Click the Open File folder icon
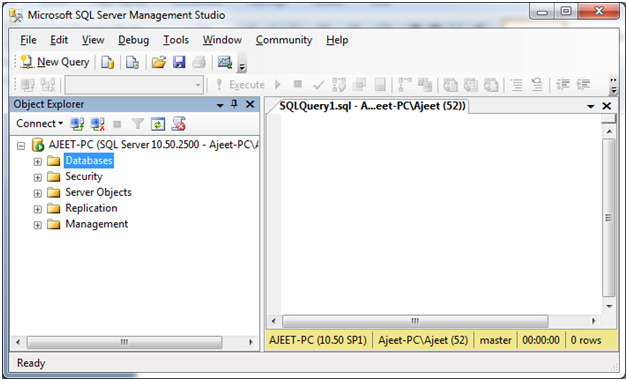Image resolution: width=628 pixels, height=381 pixels. pyautogui.click(x=159, y=62)
